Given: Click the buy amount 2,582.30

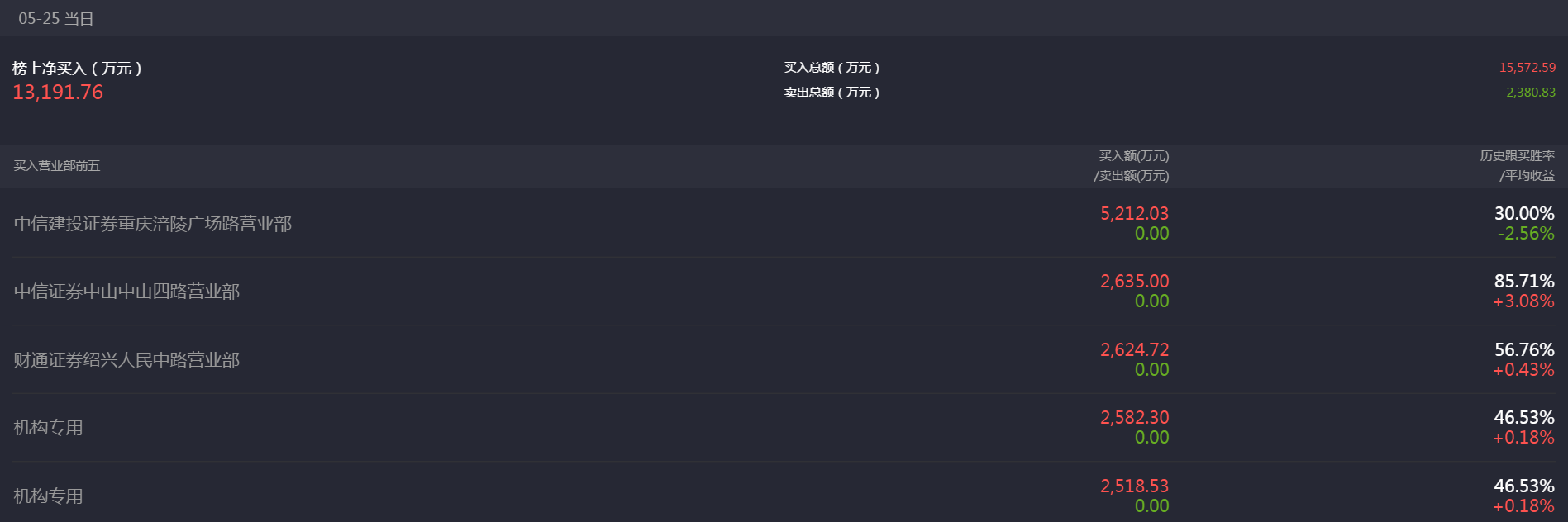Looking at the screenshot, I should [x=1134, y=418].
